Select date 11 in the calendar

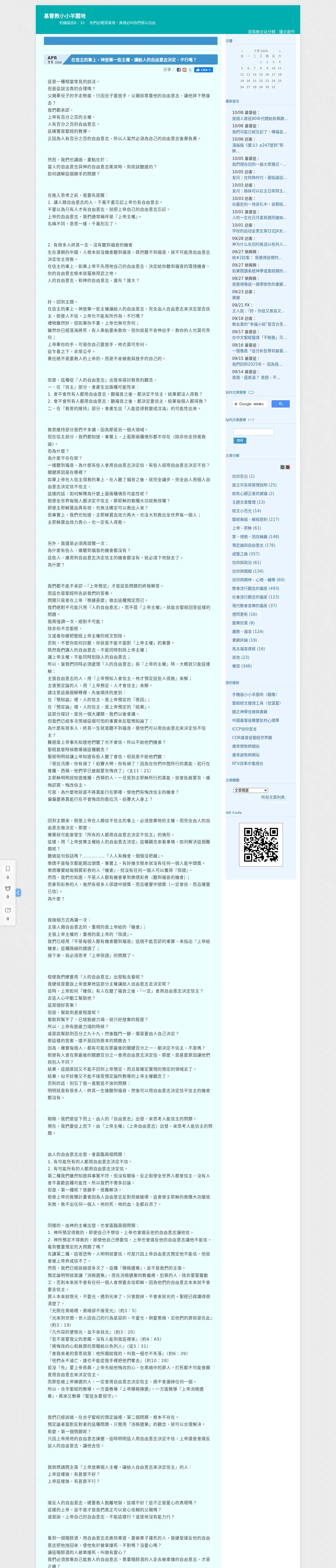[x=280, y=68]
